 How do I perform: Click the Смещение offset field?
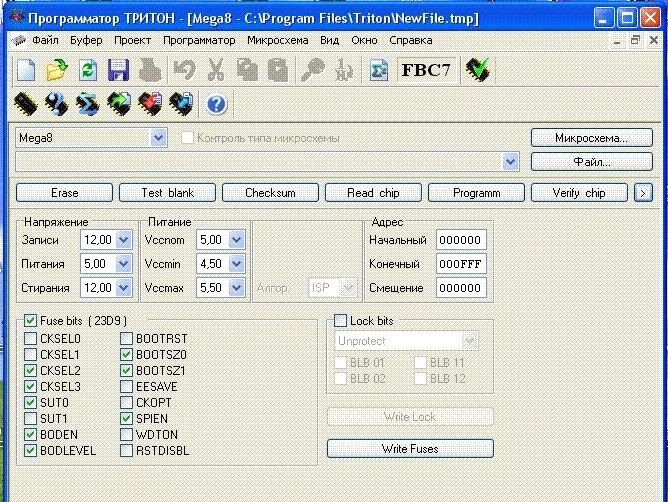[x=461, y=288]
